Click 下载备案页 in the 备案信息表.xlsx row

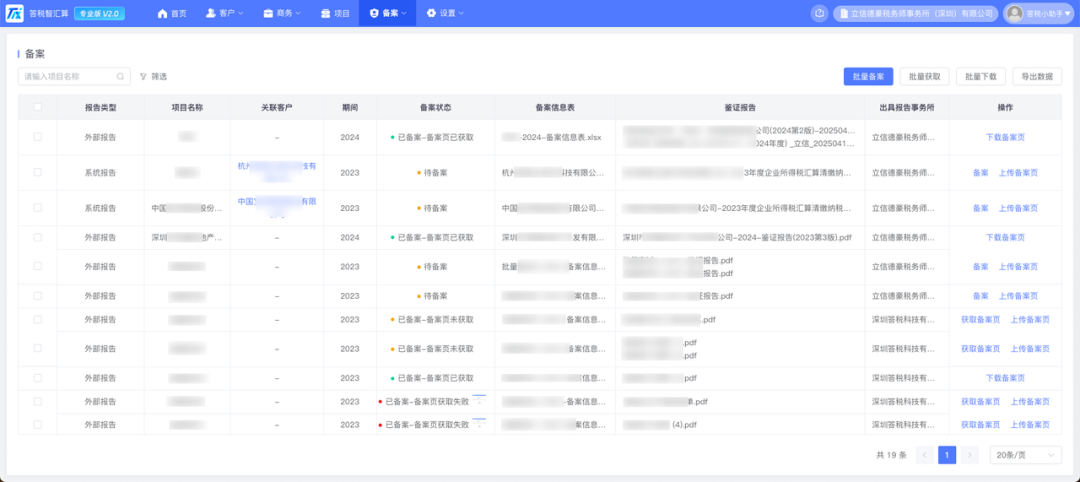(x=1005, y=137)
